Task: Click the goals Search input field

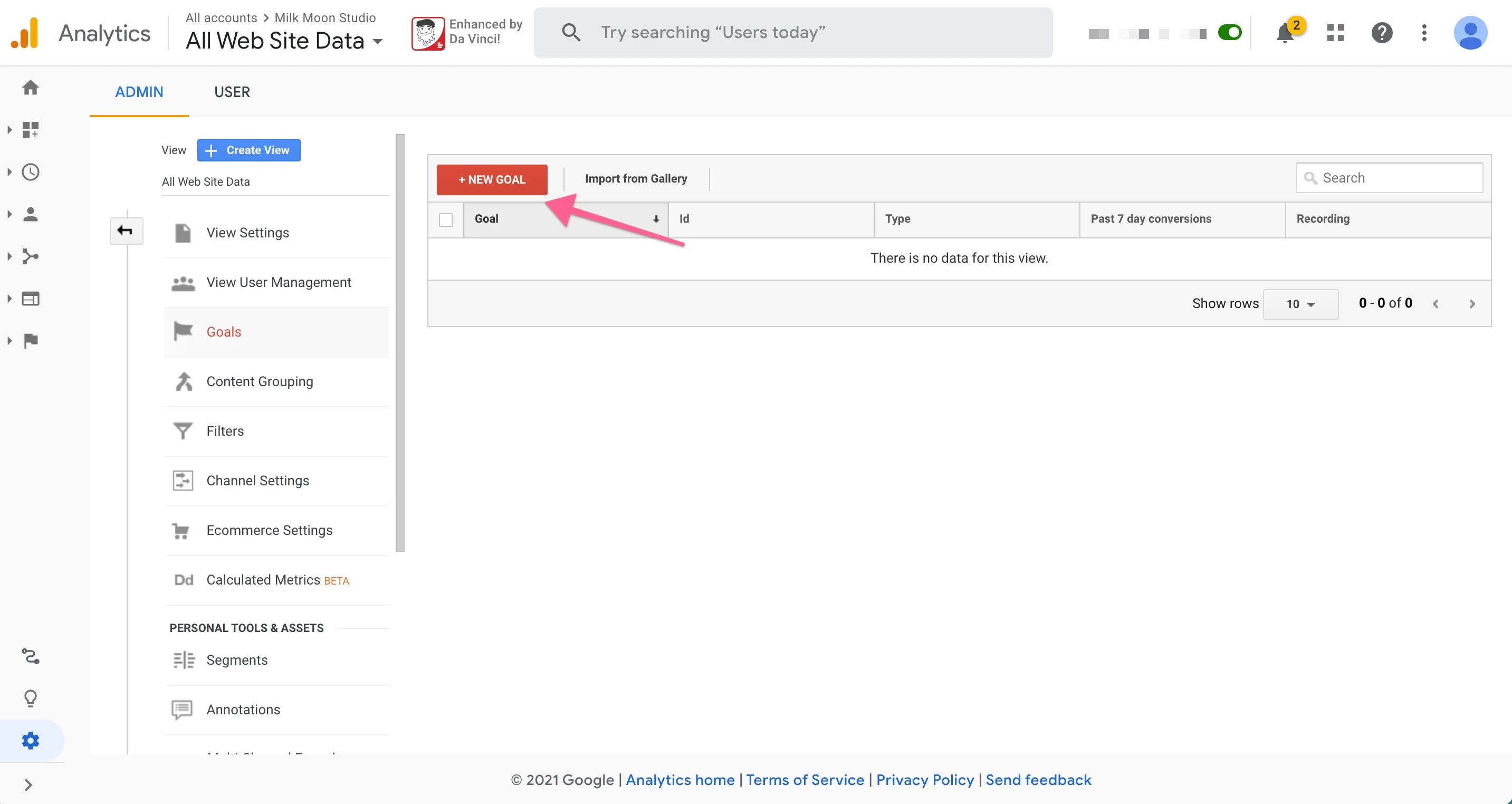Action: [x=1389, y=177]
